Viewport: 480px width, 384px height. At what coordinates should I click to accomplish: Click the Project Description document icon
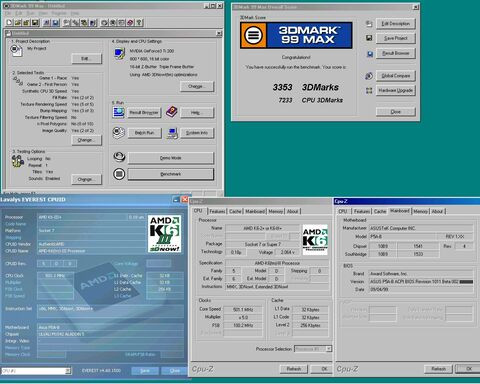[x=16, y=50]
